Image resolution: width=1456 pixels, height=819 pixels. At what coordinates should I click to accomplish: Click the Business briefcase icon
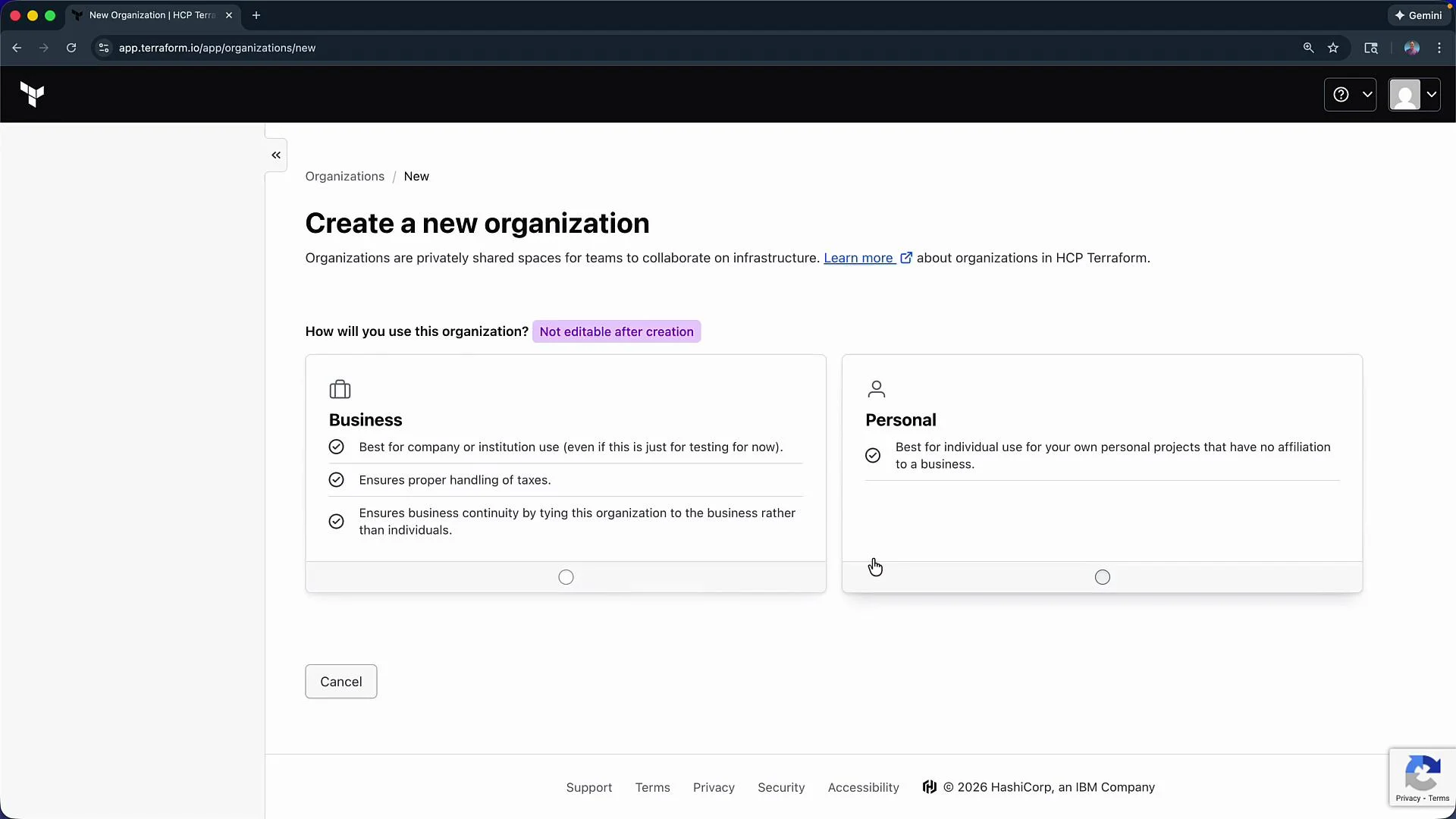point(340,390)
